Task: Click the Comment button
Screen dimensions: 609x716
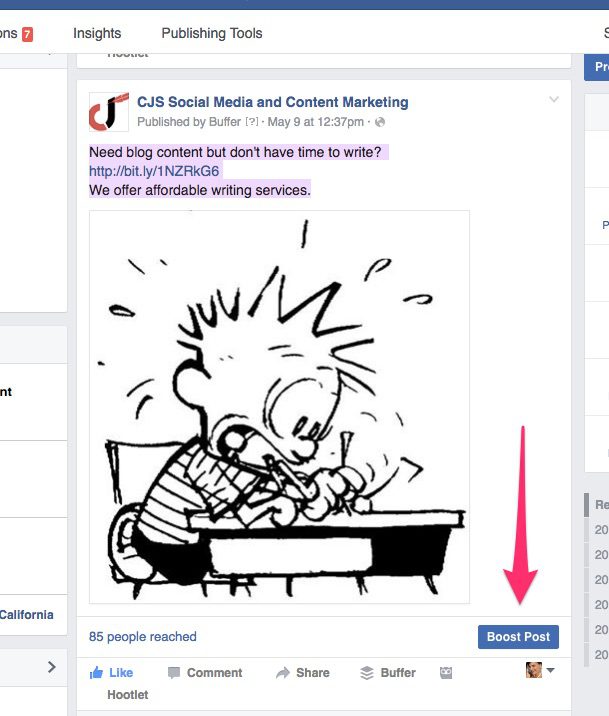Action: tap(205, 673)
